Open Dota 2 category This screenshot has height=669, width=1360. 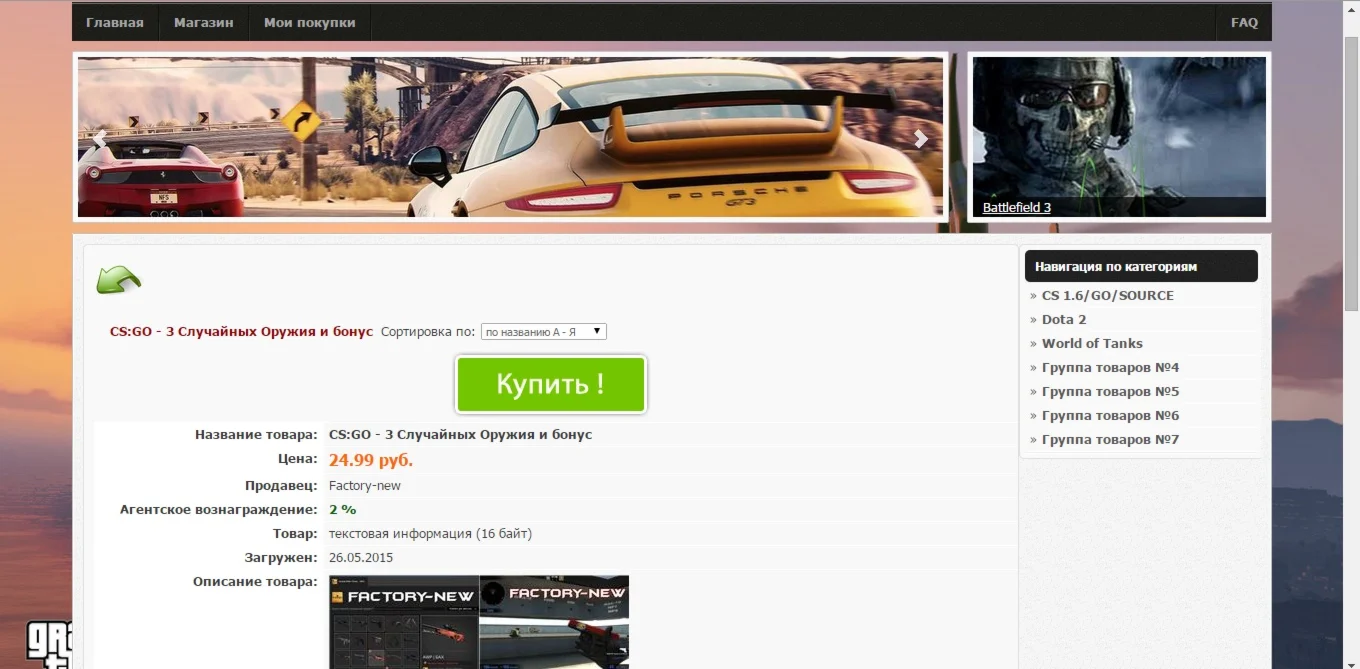[1064, 319]
